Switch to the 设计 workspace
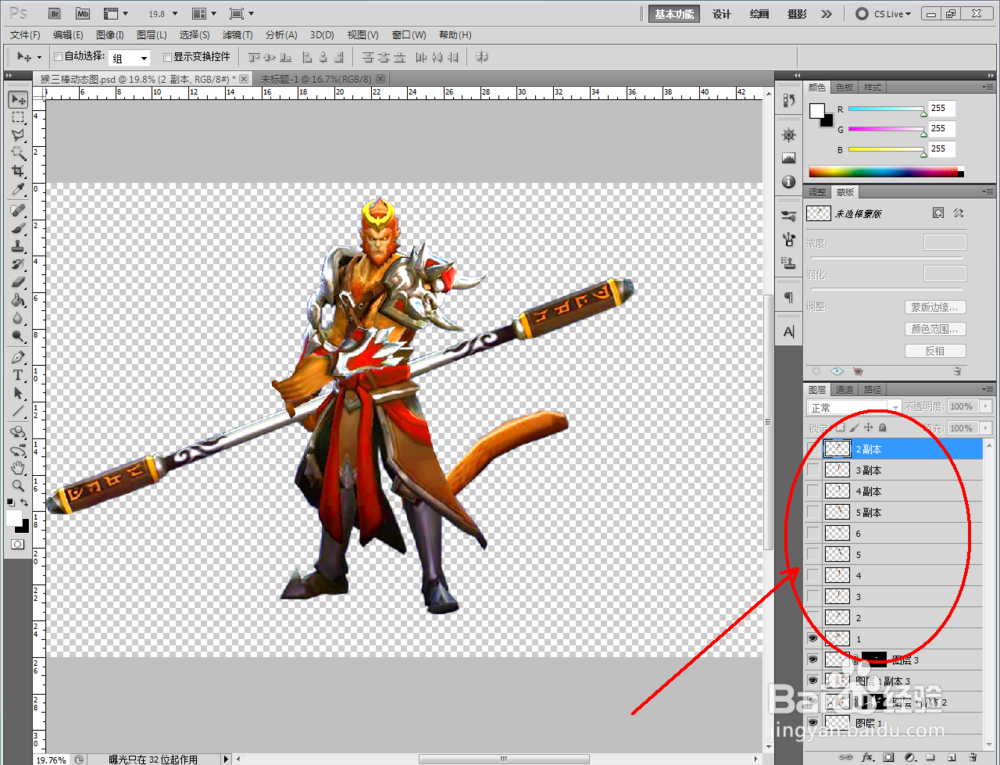This screenshot has height=765, width=1000. [721, 14]
